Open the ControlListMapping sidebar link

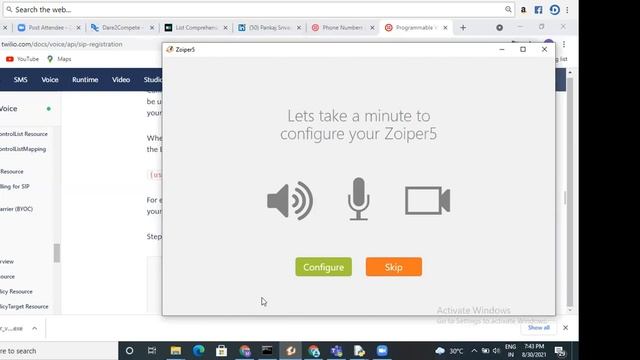[23, 149]
